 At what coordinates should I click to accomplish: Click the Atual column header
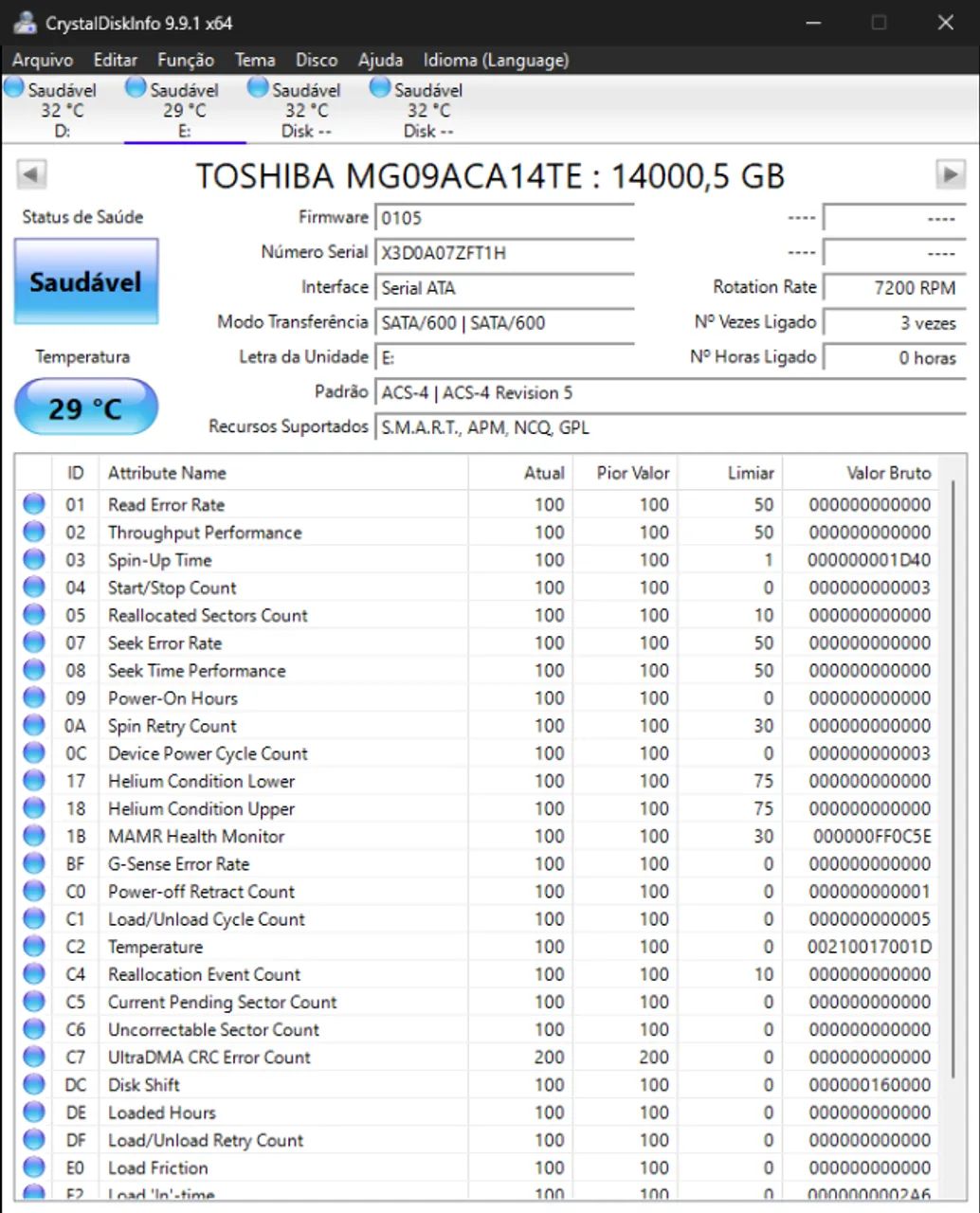pos(520,473)
